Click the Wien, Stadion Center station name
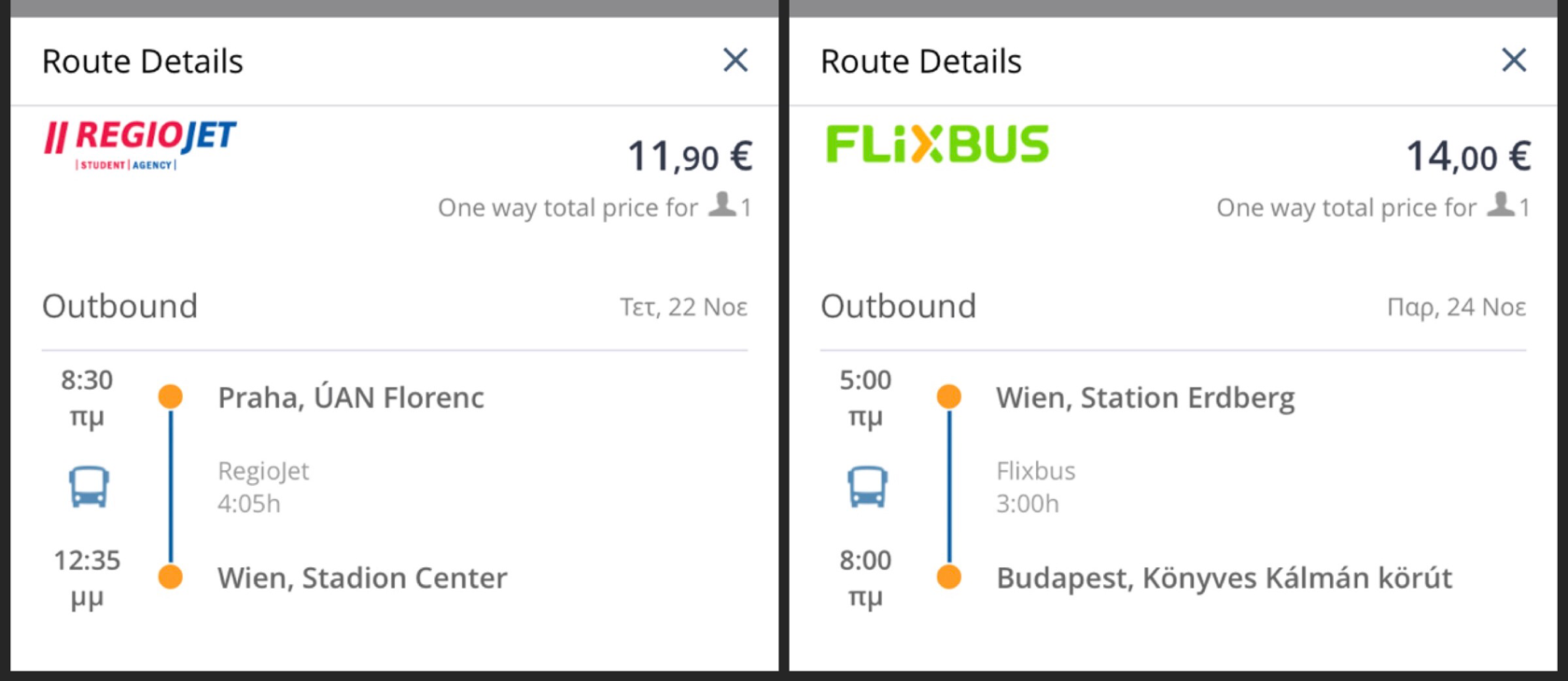This screenshot has width=1568, height=681. [x=362, y=578]
